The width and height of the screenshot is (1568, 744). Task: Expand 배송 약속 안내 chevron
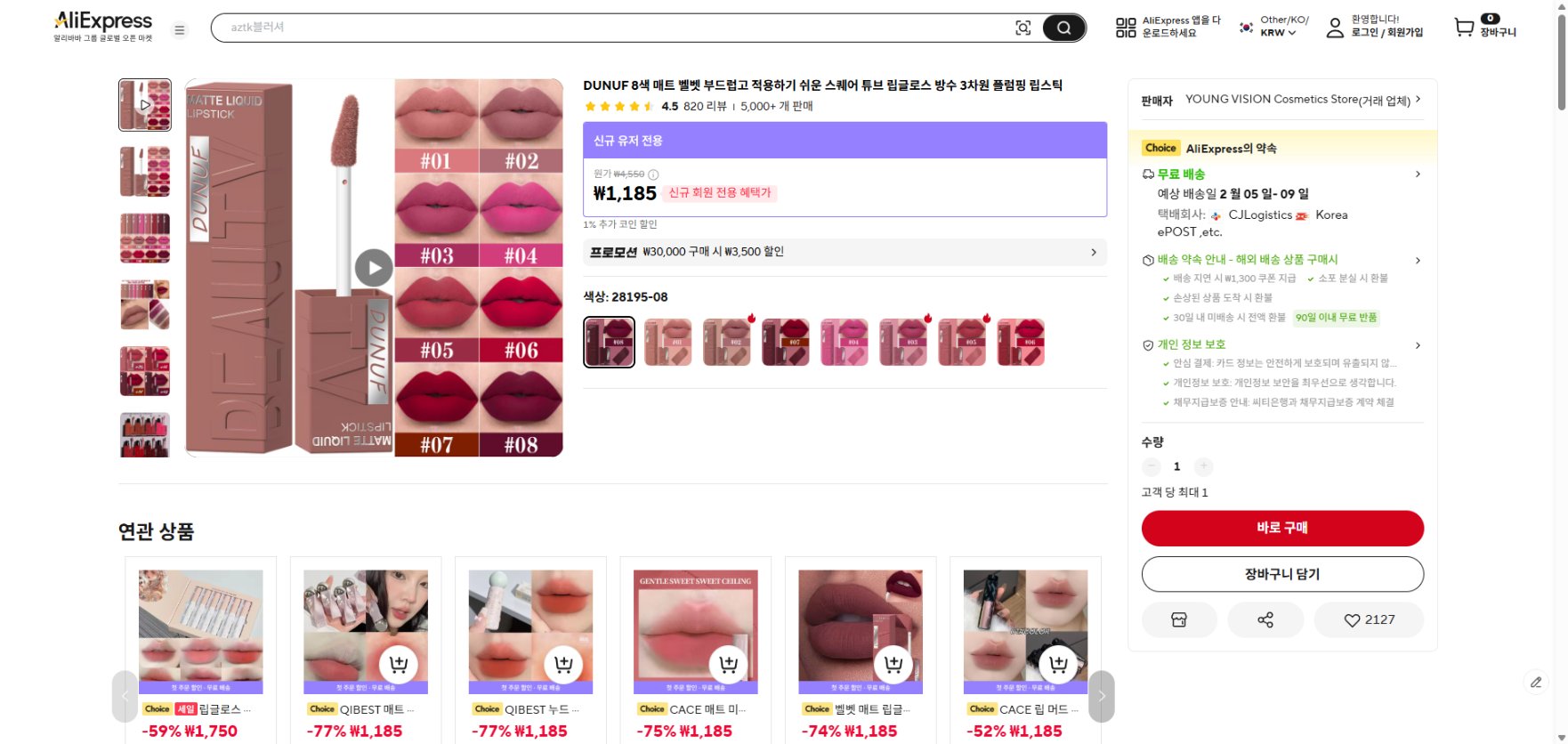(x=1418, y=261)
